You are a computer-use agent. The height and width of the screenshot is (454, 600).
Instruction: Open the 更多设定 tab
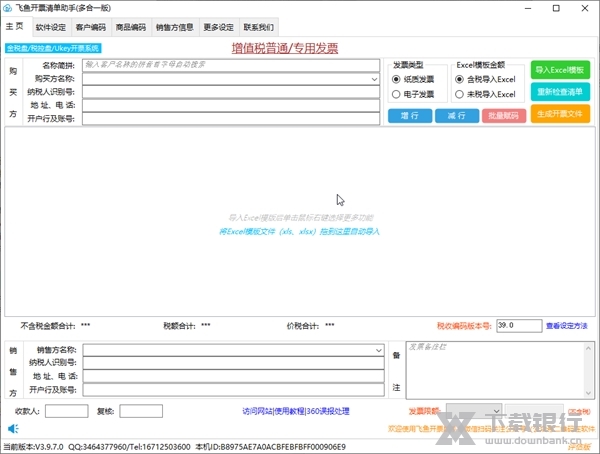[218, 27]
